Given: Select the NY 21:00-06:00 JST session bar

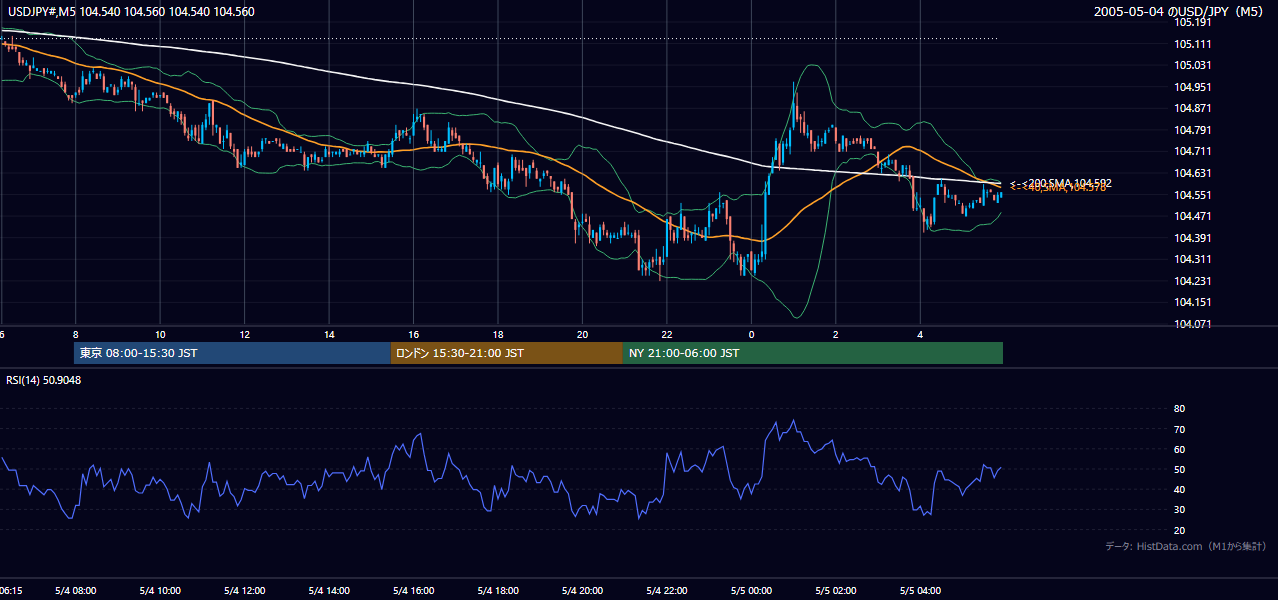Looking at the screenshot, I should (813, 353).
